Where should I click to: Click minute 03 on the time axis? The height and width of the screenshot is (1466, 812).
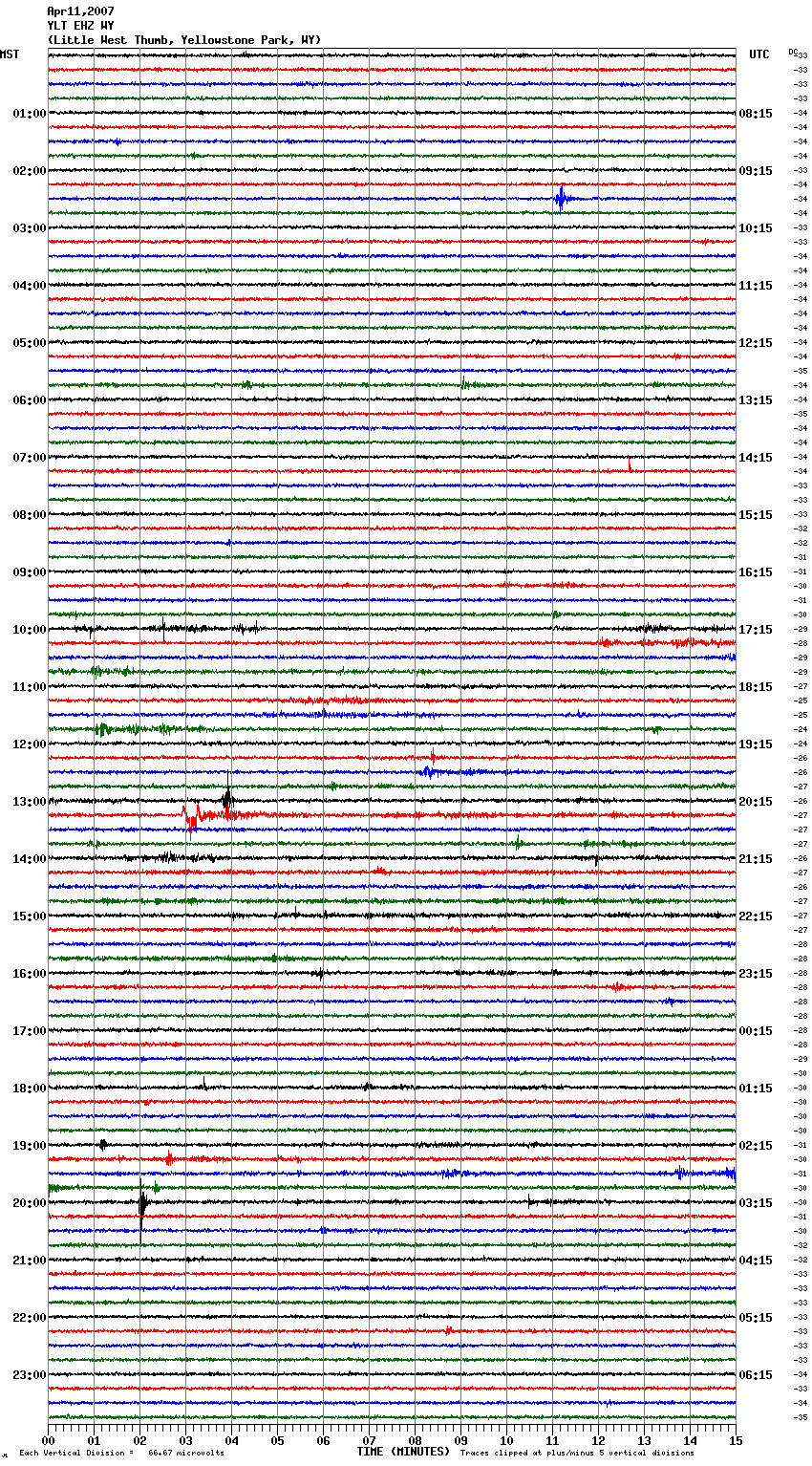[185, 1440]
